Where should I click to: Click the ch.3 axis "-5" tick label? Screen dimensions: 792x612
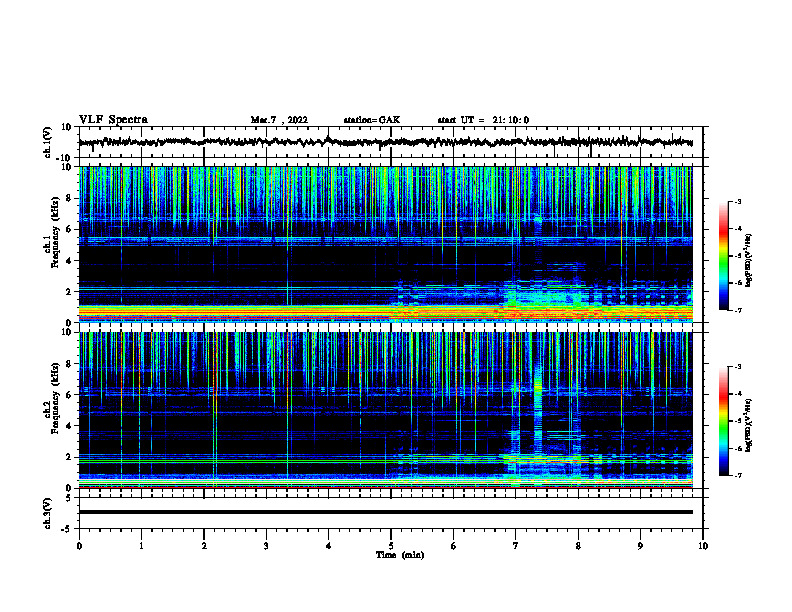pos(67,529)
